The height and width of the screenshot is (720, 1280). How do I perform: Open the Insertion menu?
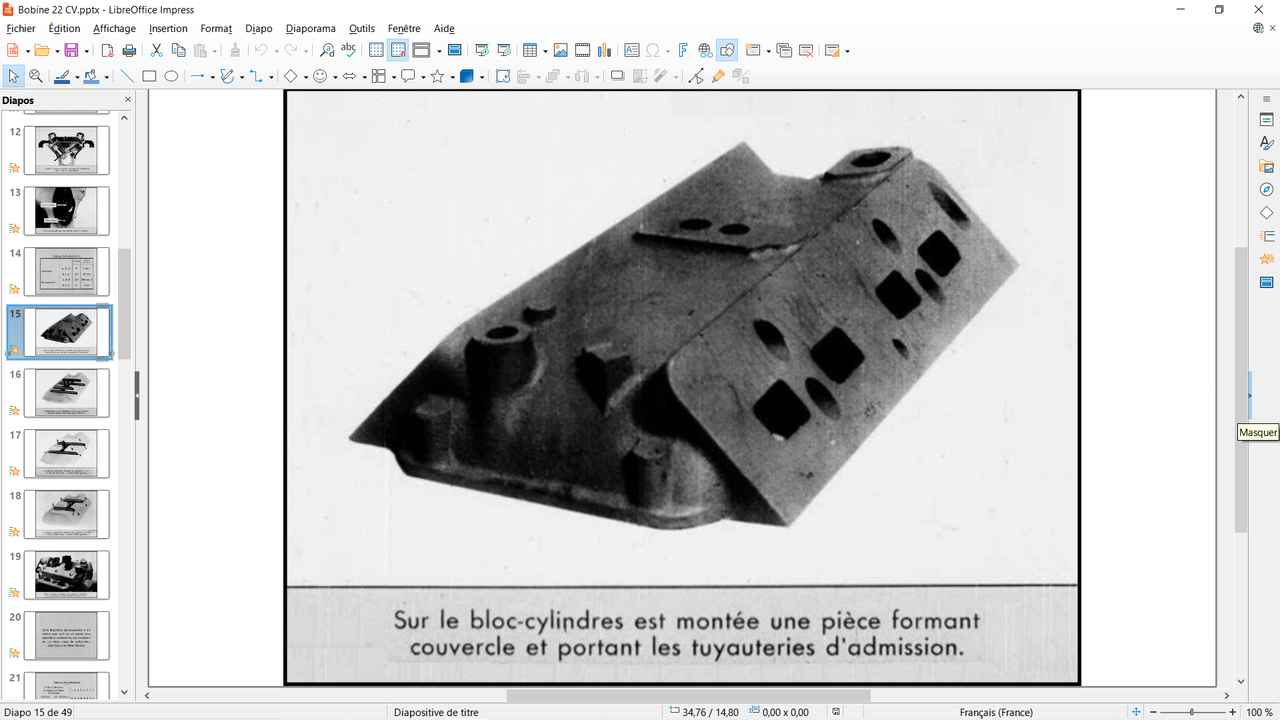click(x=168, y=29)
